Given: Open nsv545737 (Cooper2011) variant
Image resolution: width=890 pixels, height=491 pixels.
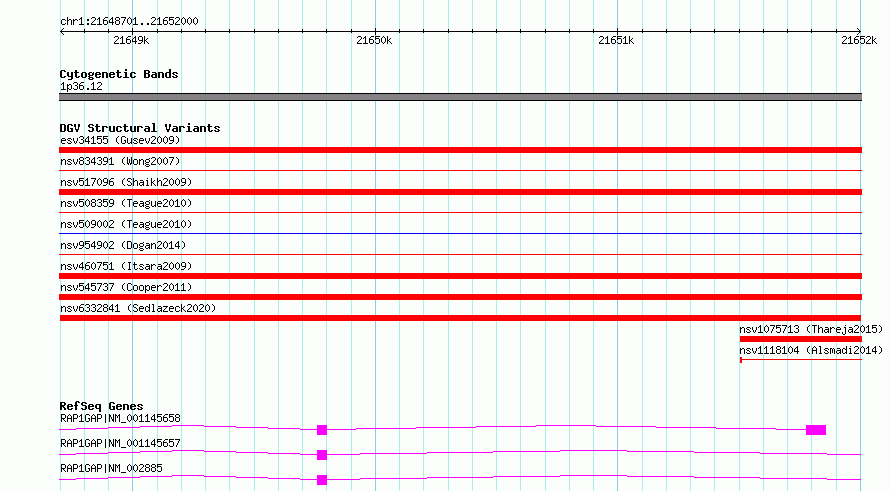Looking at the screenshot, I should click(126, 287).
